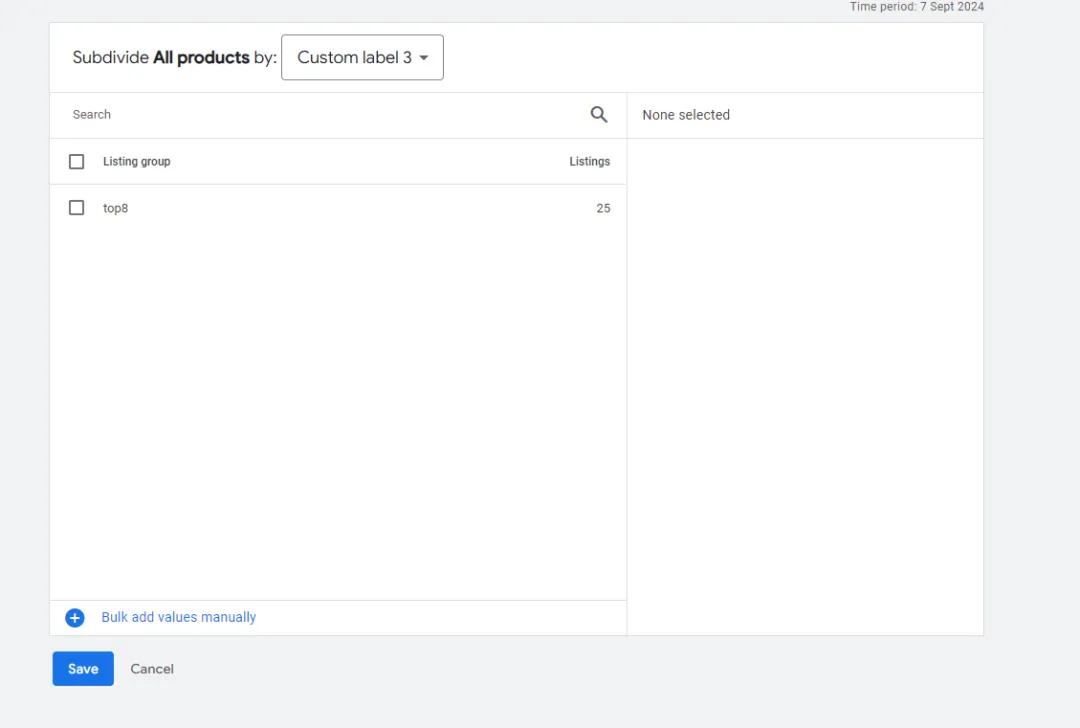Click the 25 listings count for top8
The height and width of the screenshot is (728, 1080).
click(x=603, y=209)
